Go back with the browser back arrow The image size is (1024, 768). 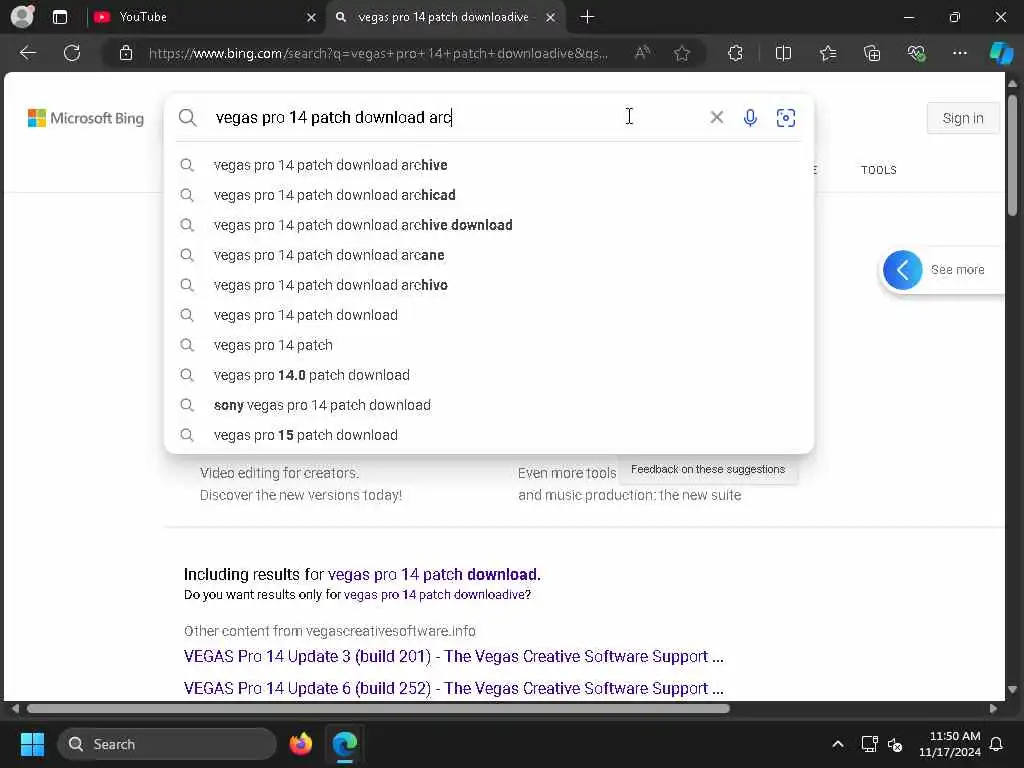pos(27,53)
